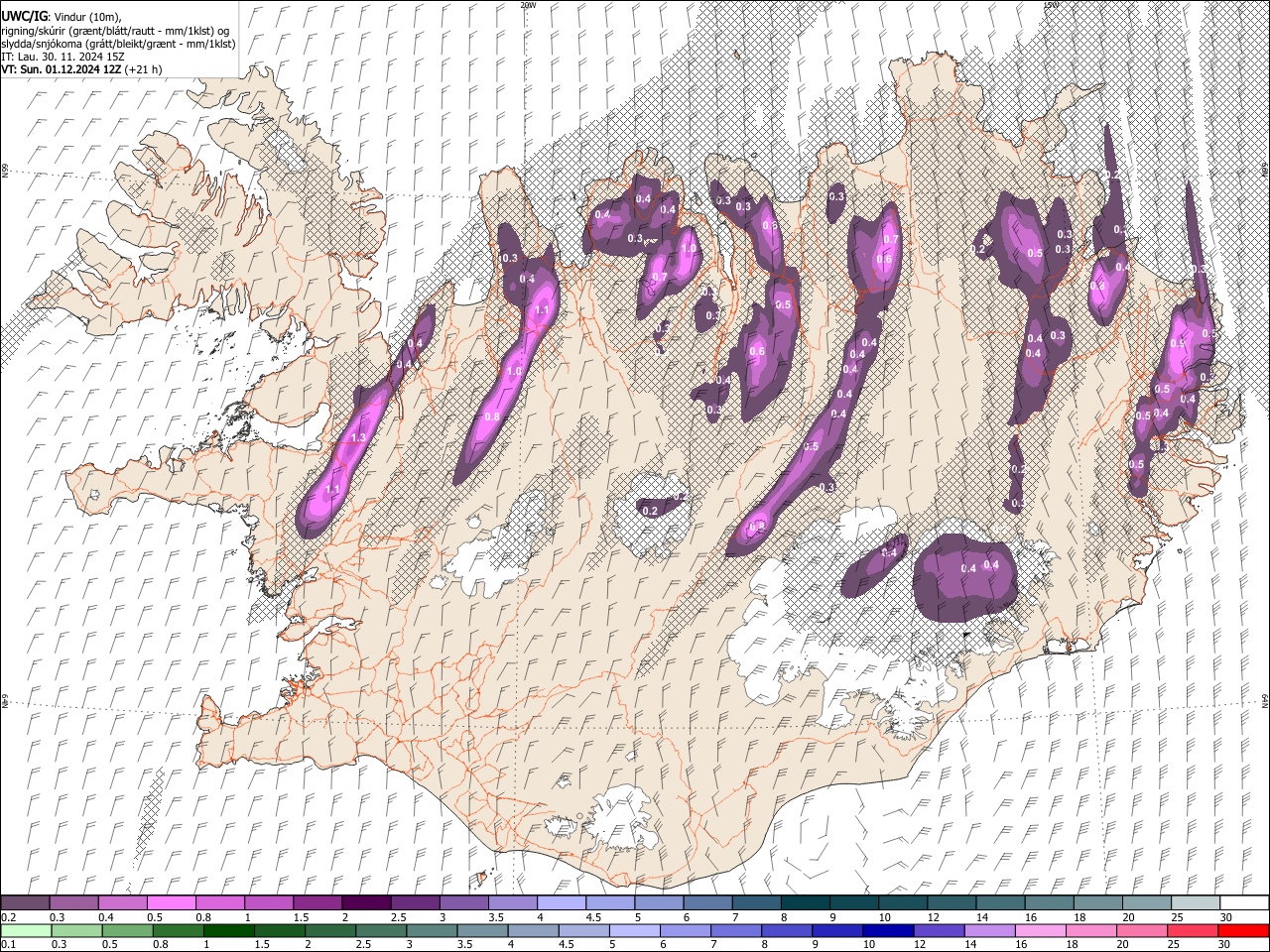Click the '1.3' precipitation value on map
Screen dimensions: 1270x952
[x=359, y=437]
